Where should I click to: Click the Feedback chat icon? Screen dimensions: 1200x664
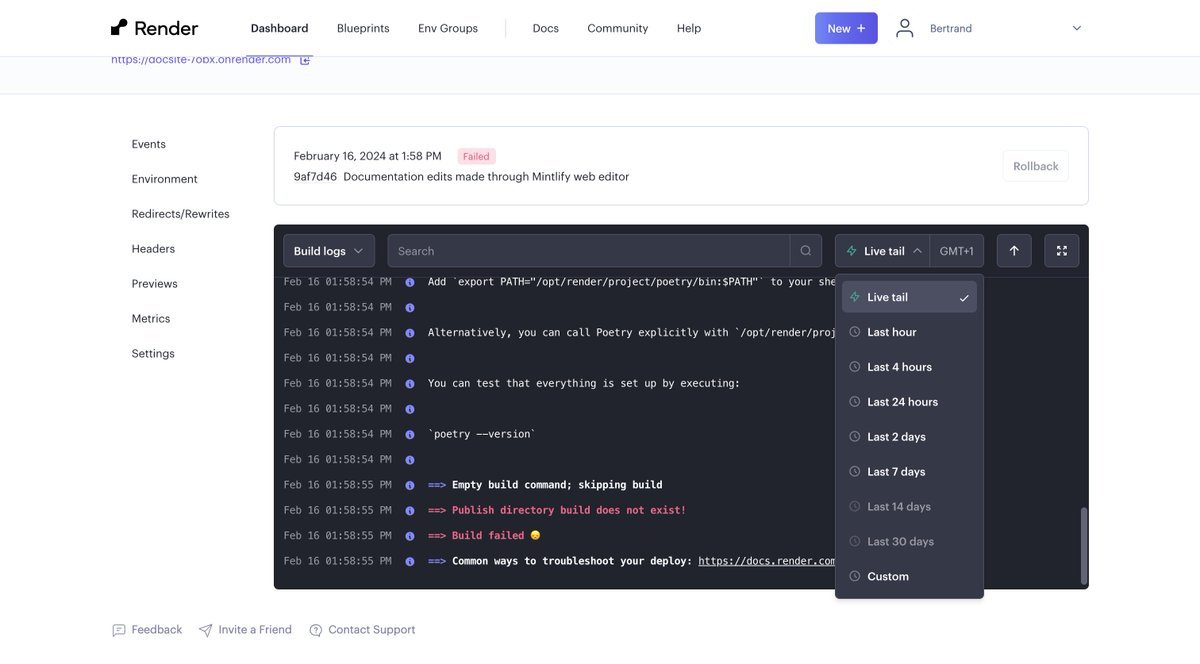click(x=119, y=630)
